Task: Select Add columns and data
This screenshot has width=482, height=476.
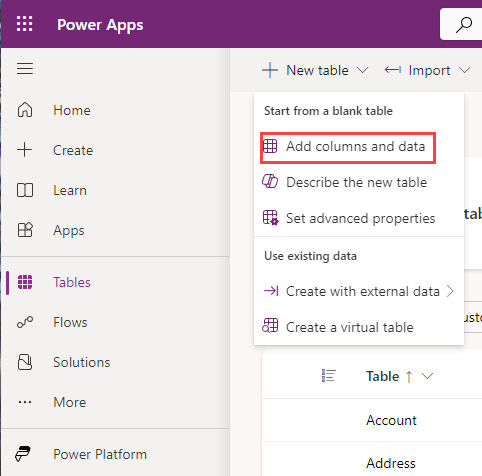Action: coord(348,147)
